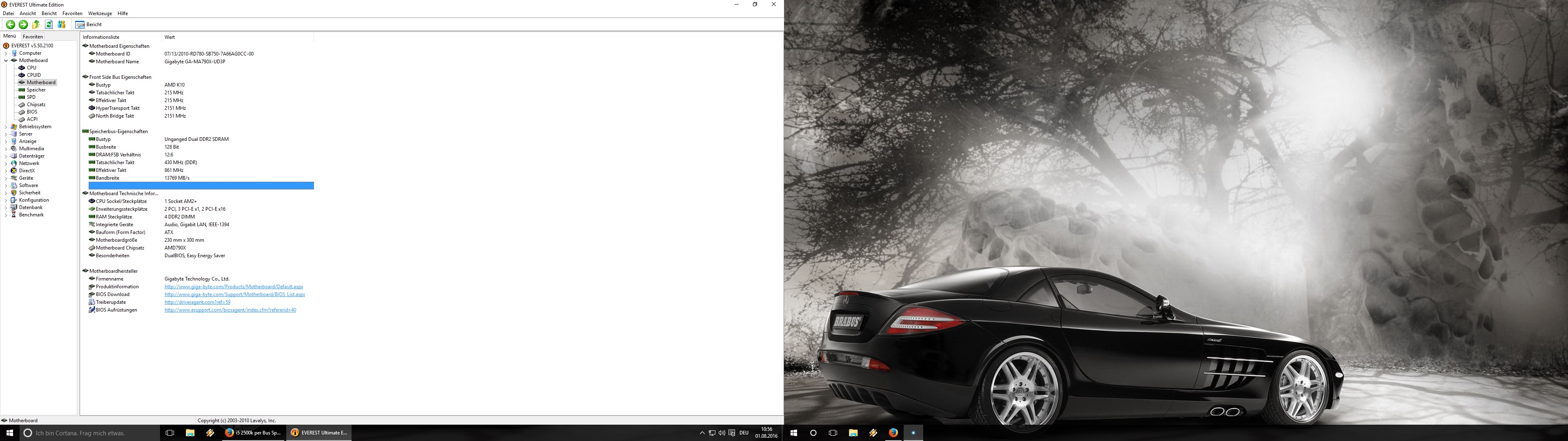Collapse the Motherboard tree node
Viewport: 1568px width, 441px height.
(x=6, y=61)
